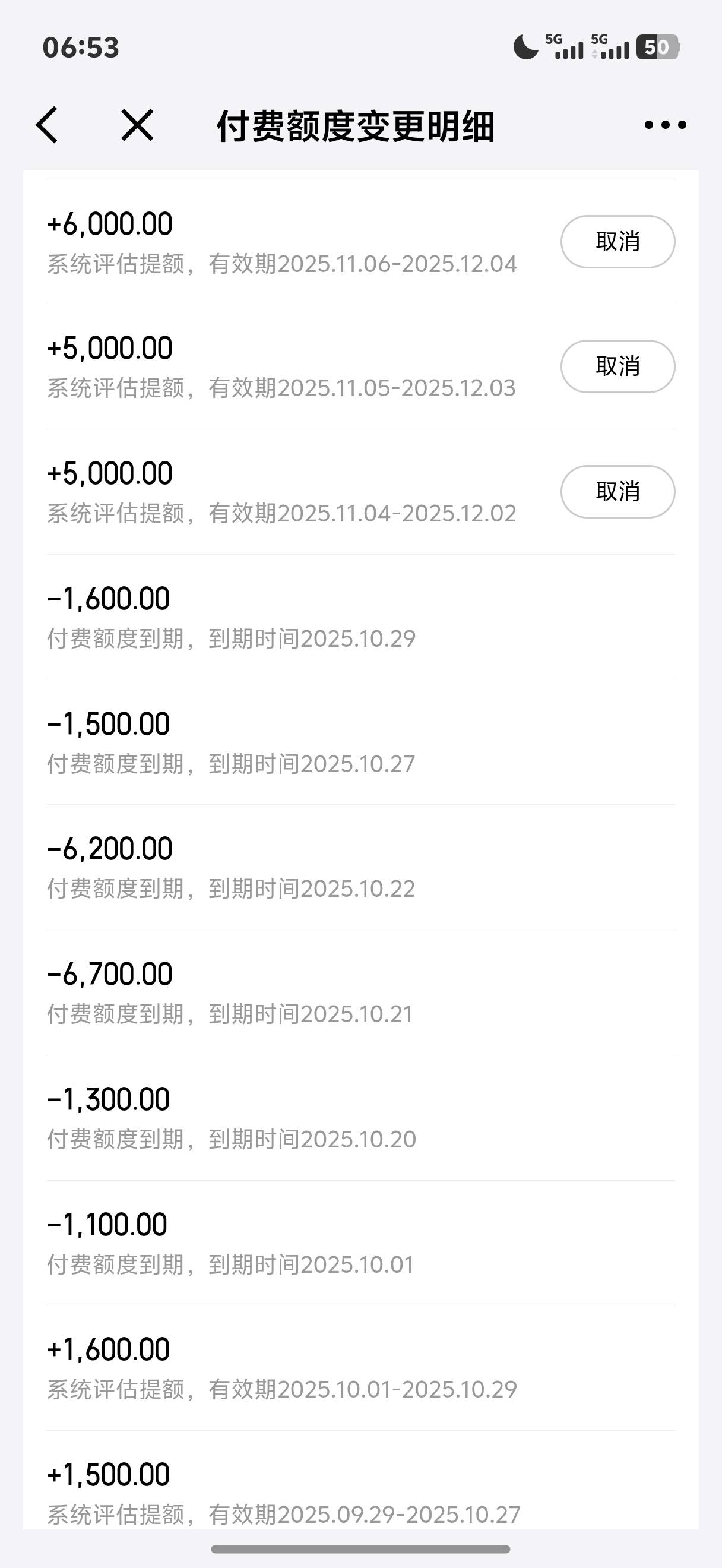Tap the 付费额度变更明细 page title
The height and width of the screenshot is (1568, 722).
pos(355,126)
